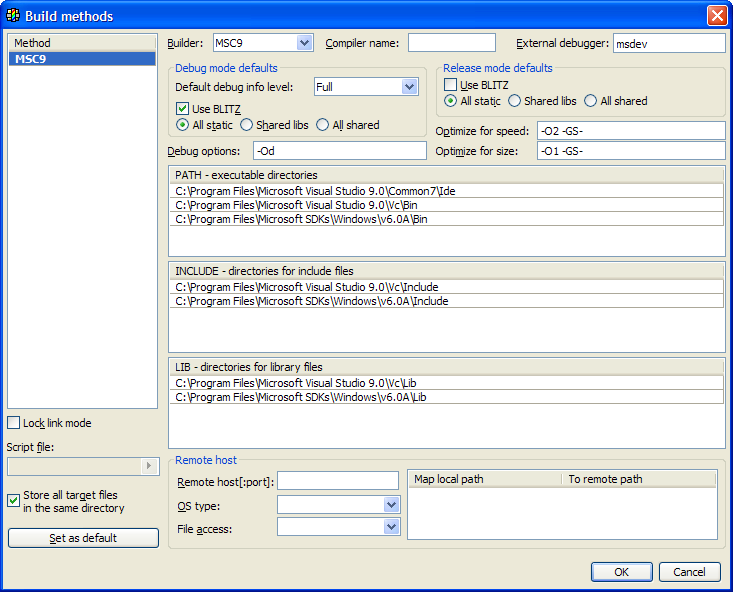733x592 pixels.
Task: Select Shared libs for Debug mode
Action: (247, 125)
